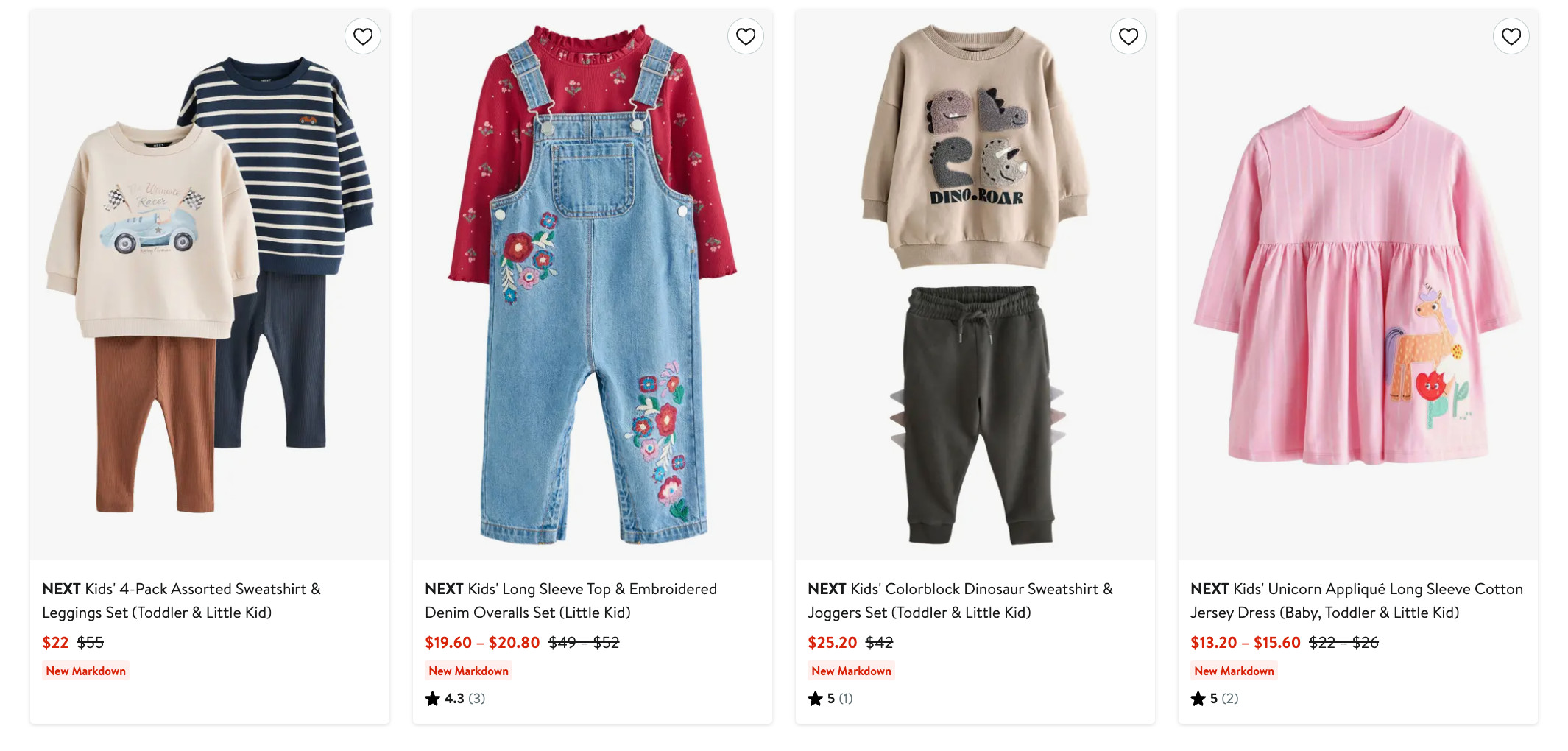
Task: Open the 4-Pack Assorted Sweatshirt & Leggings Set title
Action: (x=181, y=600)
